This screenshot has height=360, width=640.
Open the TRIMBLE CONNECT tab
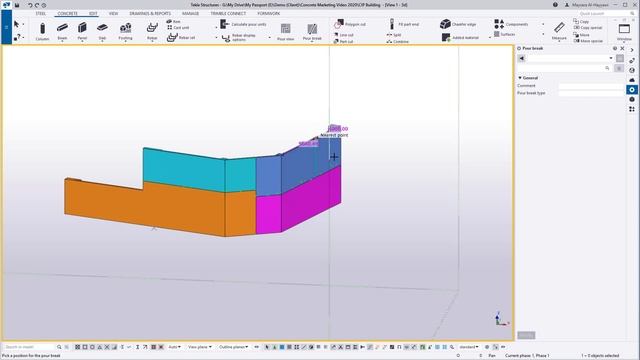point(228,13)
